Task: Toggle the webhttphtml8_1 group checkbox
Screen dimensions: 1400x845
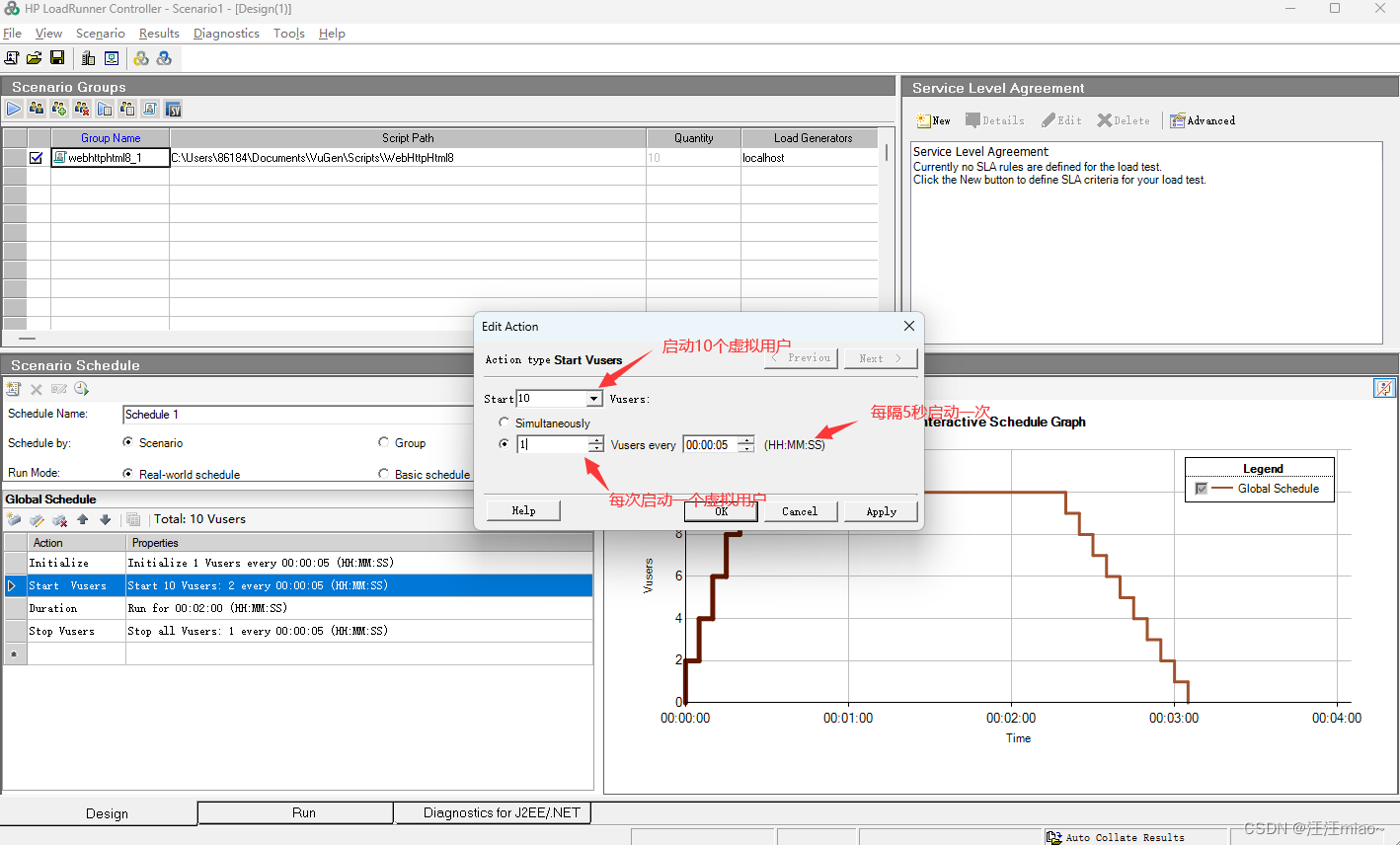Action: (x=37, y=158)
